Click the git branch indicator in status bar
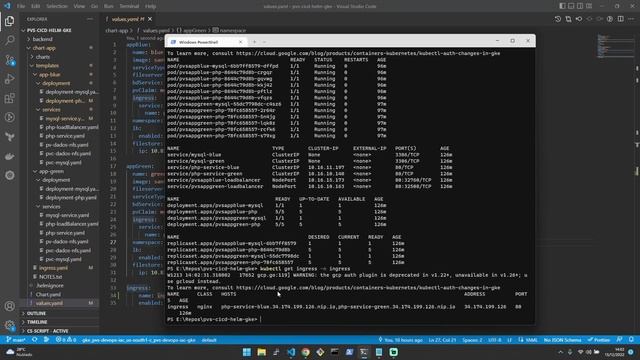This screenshot has width=640, height=360. 16,340
